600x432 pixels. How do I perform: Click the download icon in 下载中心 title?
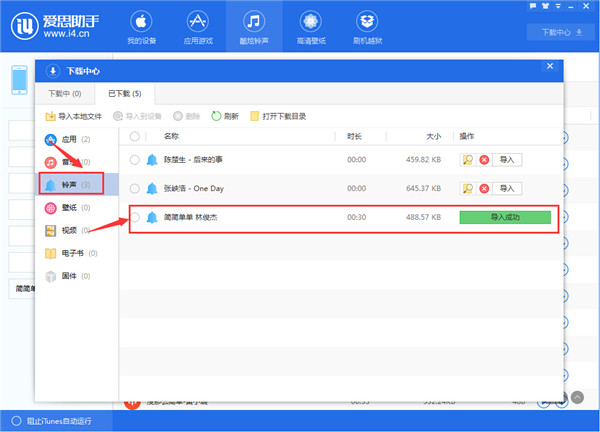(53, 71)
